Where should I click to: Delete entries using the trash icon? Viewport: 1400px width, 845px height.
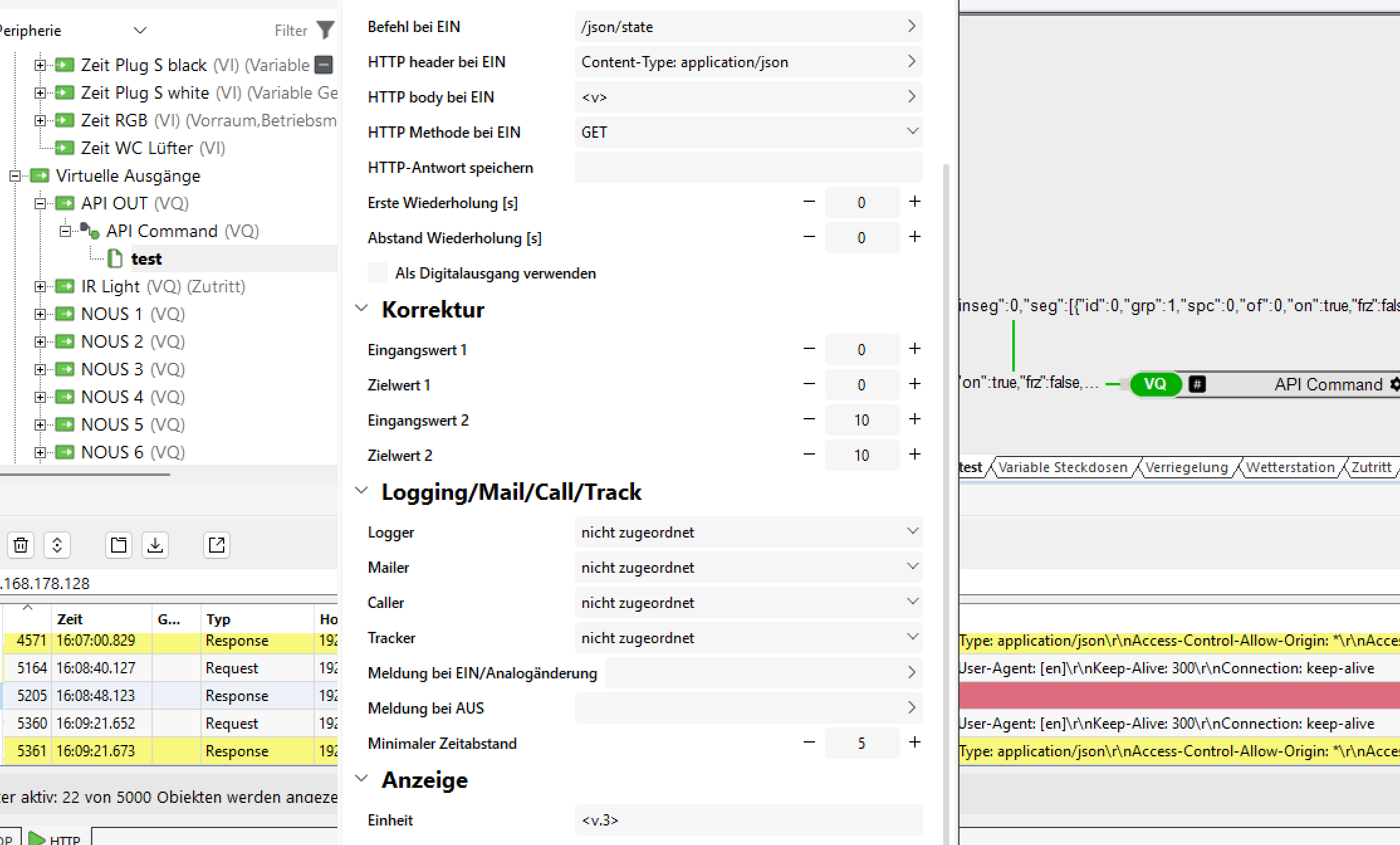point(21,545)
